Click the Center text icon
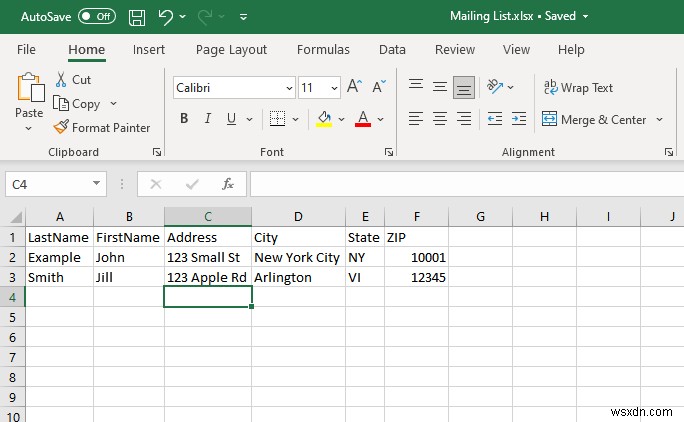 [440, 119]
